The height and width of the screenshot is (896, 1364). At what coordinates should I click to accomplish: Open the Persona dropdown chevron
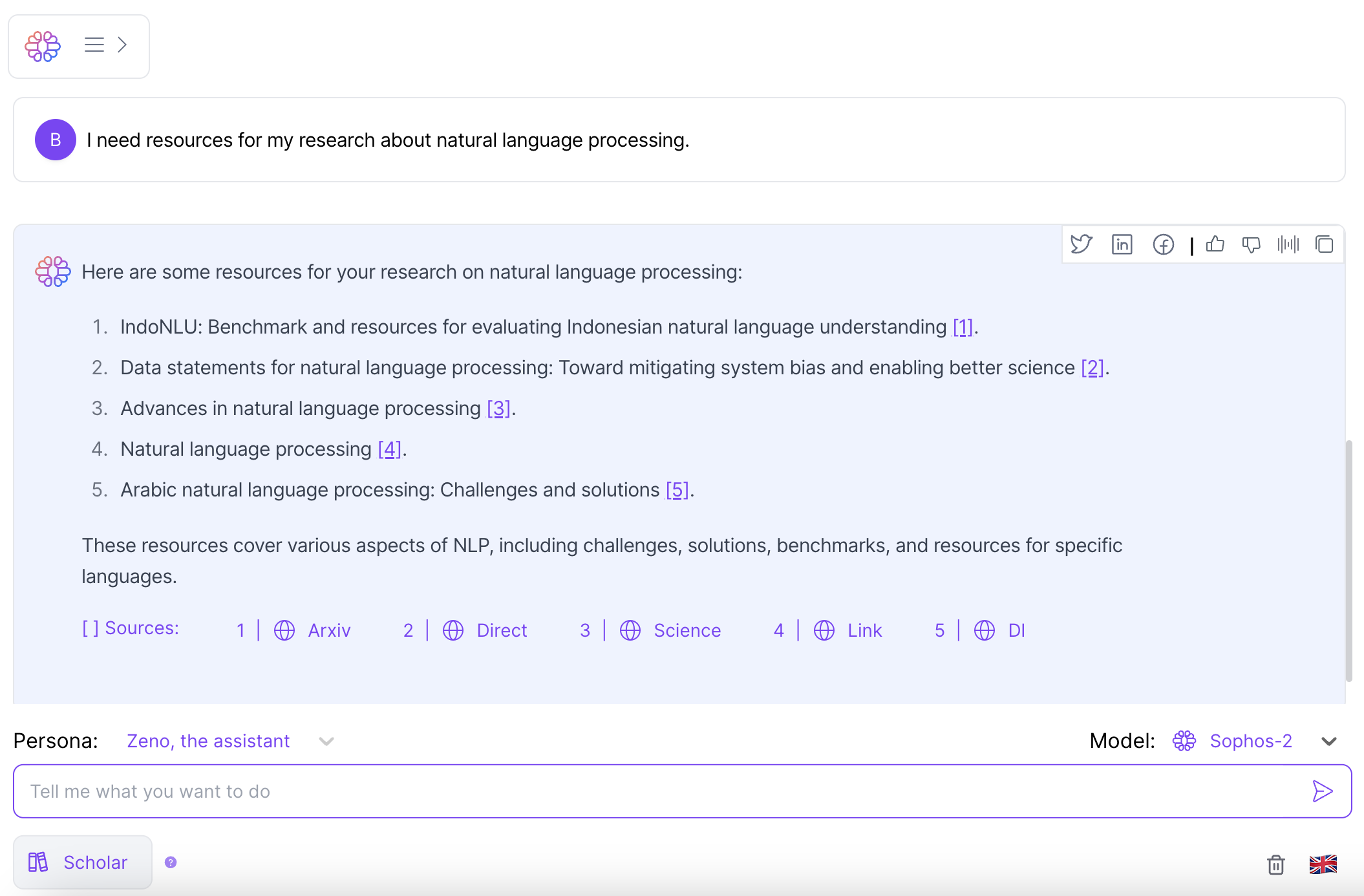pyautogui.click(x=326, y=741)
